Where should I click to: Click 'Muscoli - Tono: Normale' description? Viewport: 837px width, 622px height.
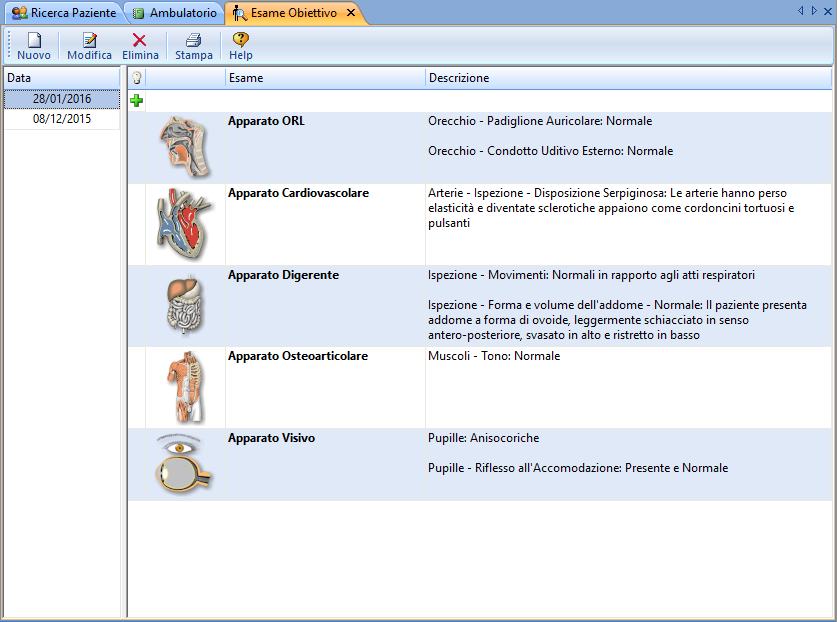click(494, 356)
